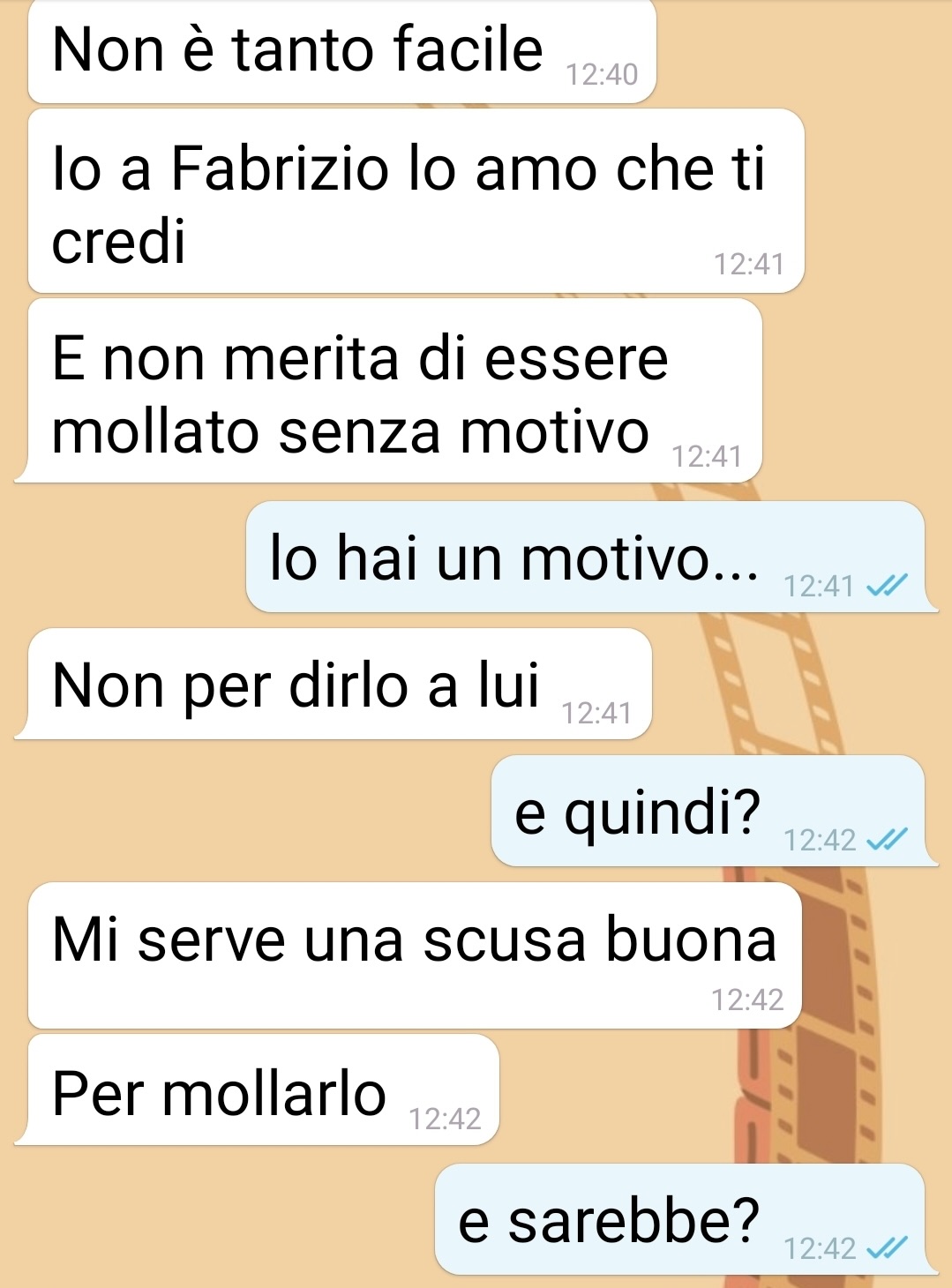Tap the message "Per mollarlo"

pos(264,1090)
